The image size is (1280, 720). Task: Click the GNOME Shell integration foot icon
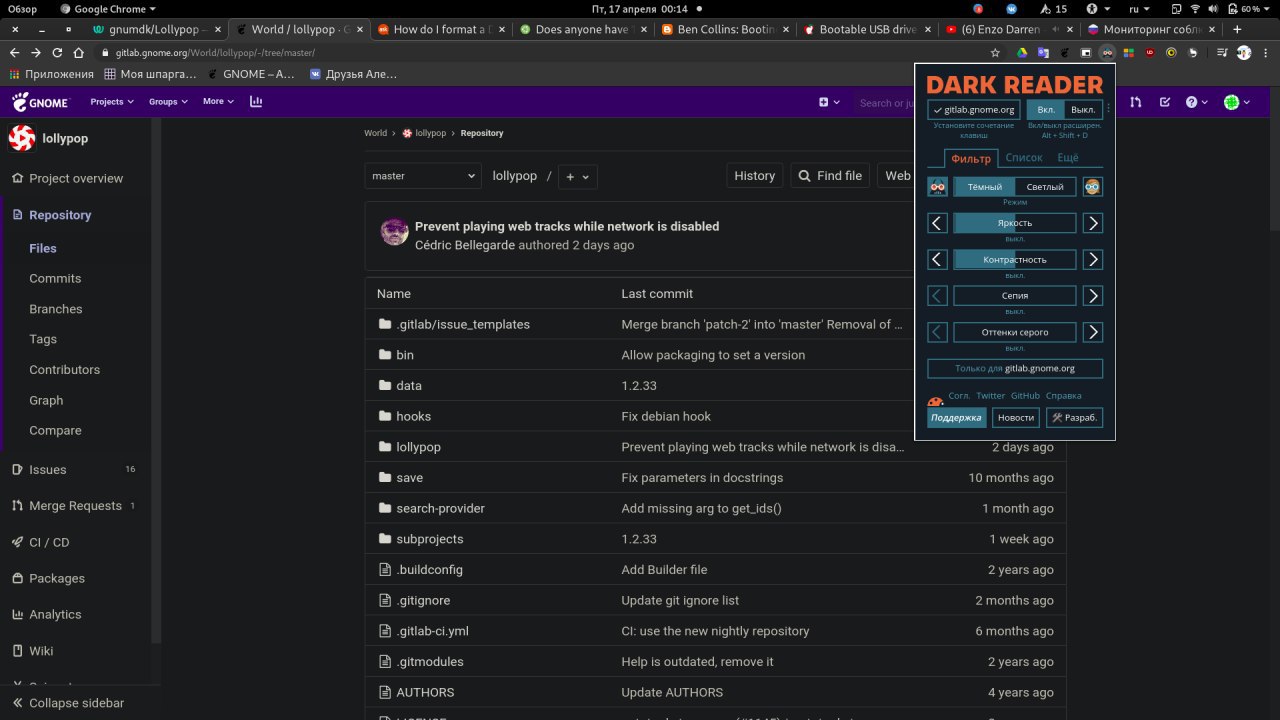click(x=1065, y=52)
